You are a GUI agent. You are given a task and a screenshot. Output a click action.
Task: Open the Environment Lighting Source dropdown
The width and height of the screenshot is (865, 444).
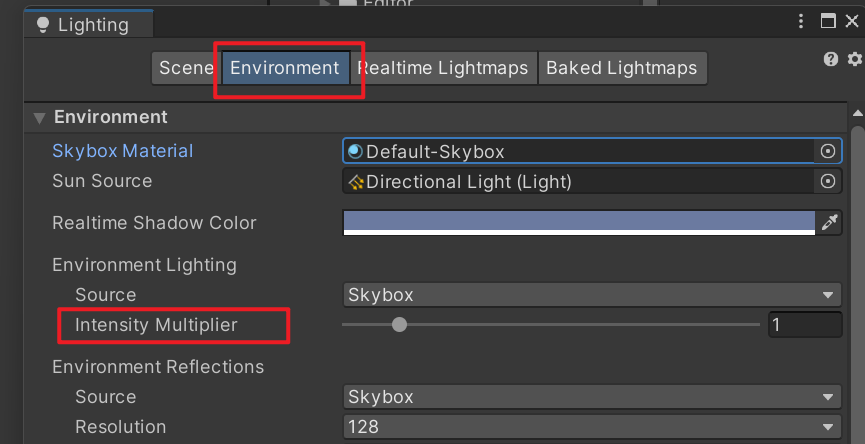(x=591, y=295)
